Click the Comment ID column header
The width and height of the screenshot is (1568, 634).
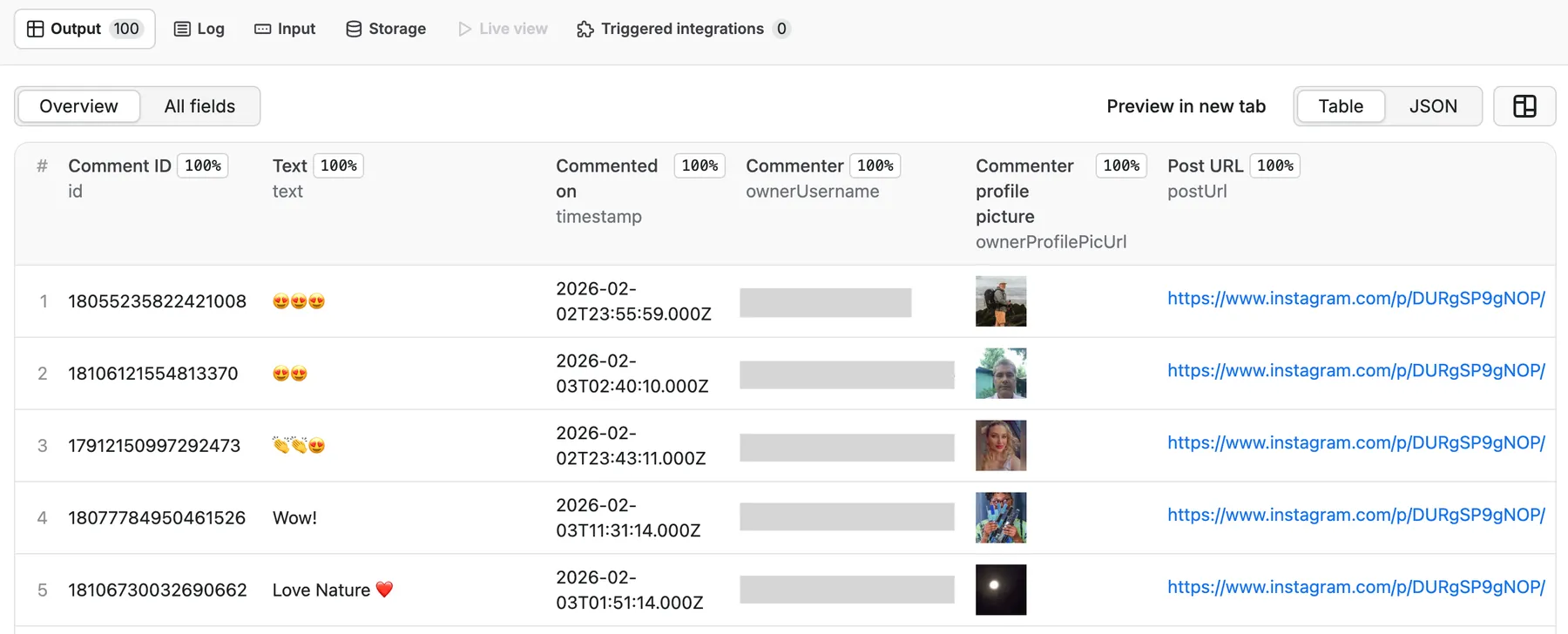[119, 165]
